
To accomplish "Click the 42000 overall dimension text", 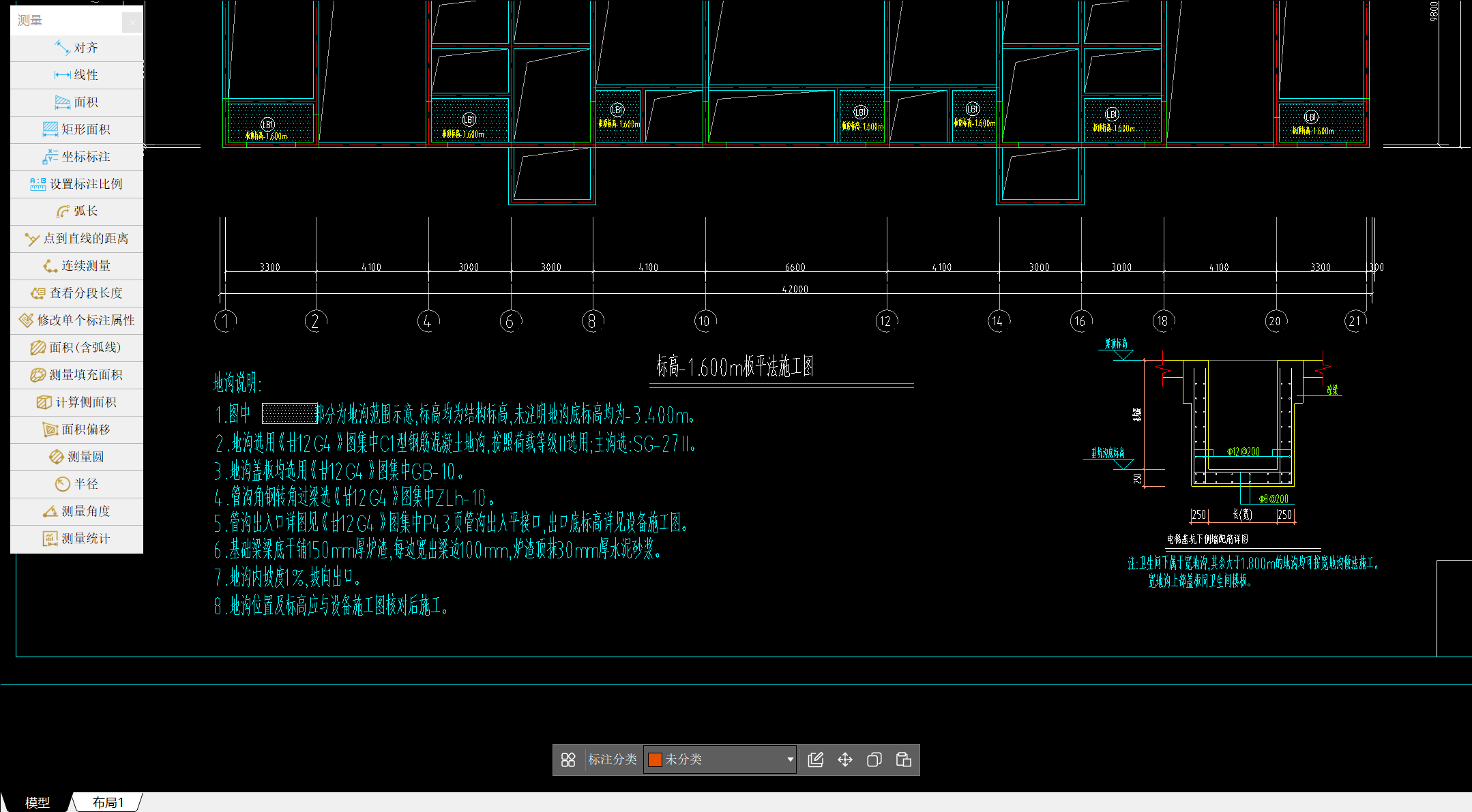I will pyautogui.click(x=795, y=289).
